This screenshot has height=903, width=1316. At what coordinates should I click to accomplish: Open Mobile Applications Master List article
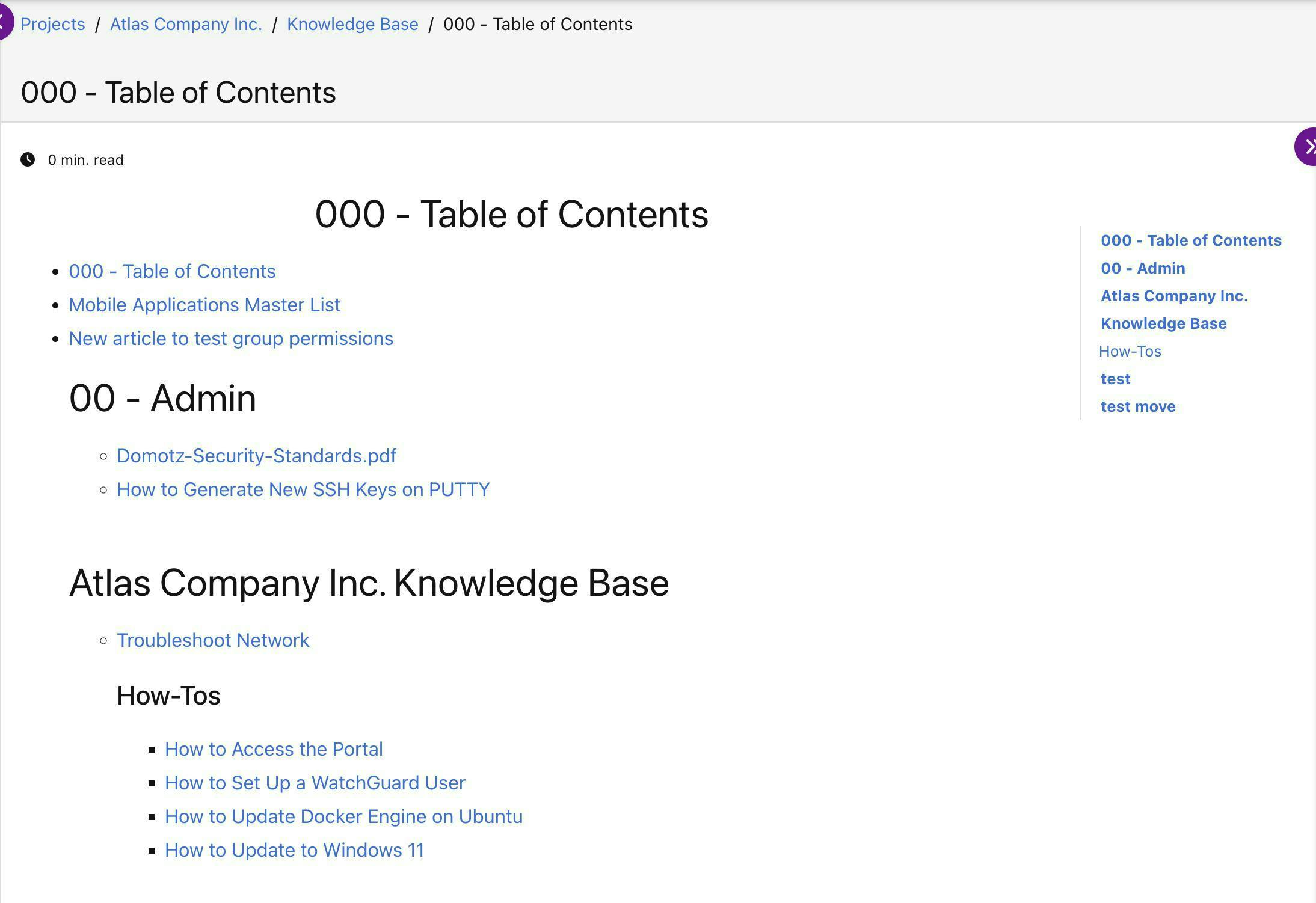(204, 305)
